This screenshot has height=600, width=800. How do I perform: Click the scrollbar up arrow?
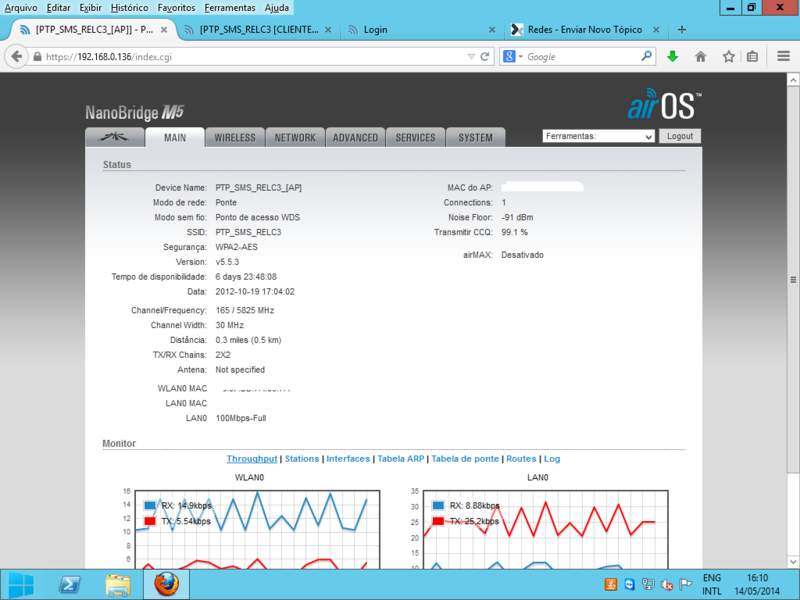pos(793,80)
